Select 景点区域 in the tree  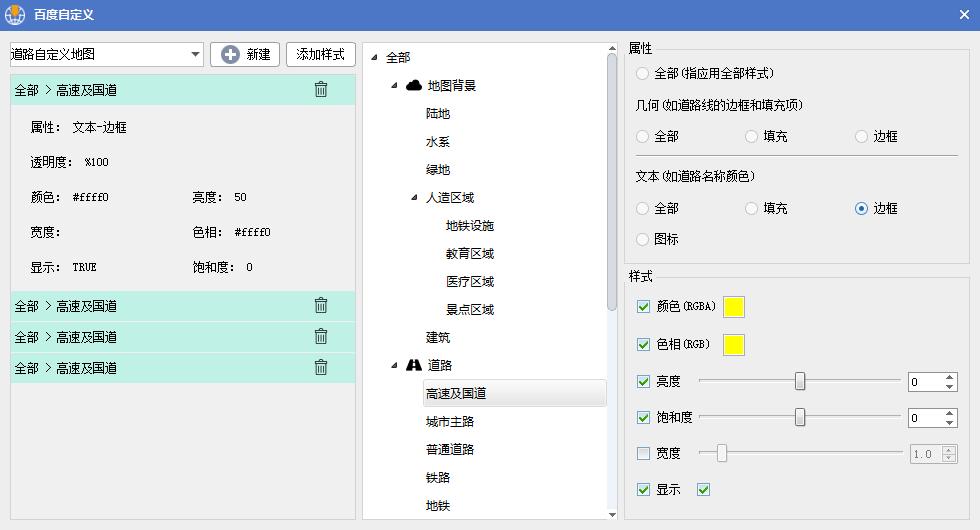click(470, 309)
